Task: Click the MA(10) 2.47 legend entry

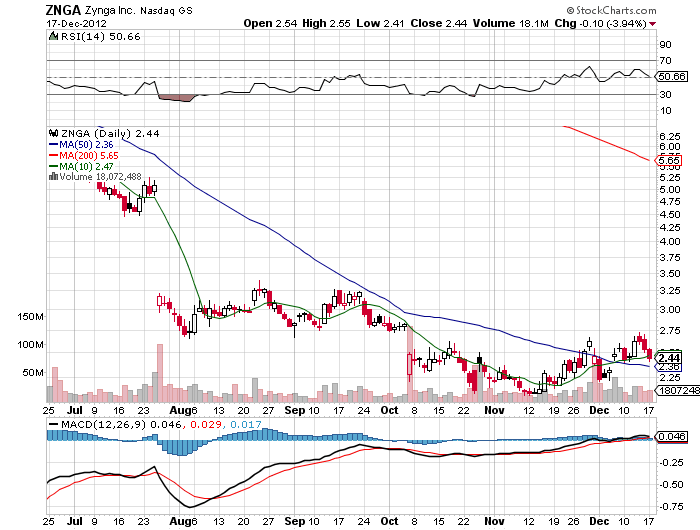Action: click(81, 166)
